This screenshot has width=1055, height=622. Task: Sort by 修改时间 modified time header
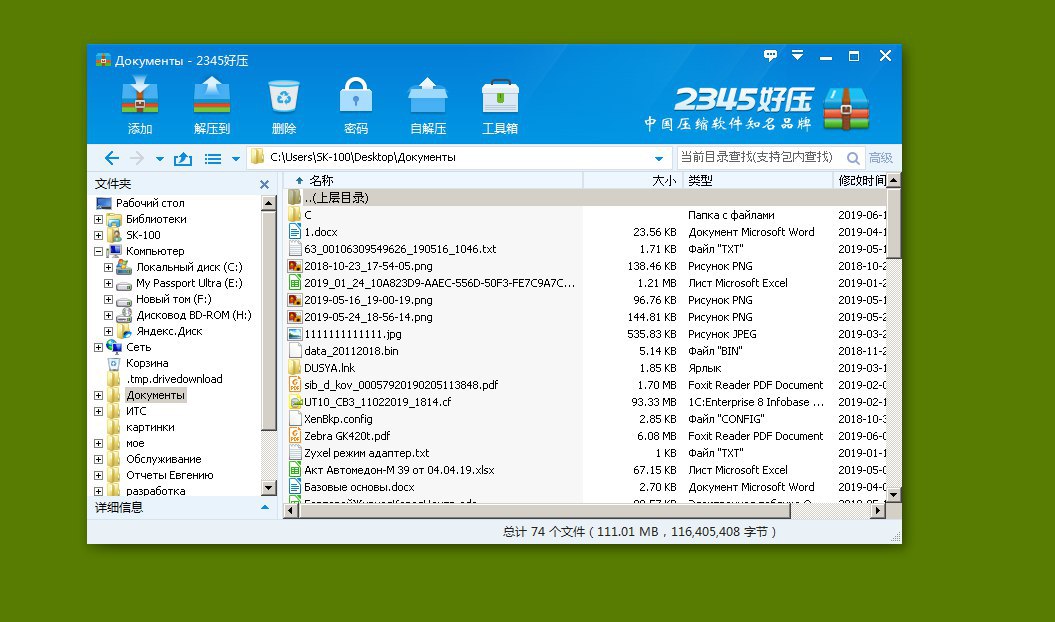(861, 180)
